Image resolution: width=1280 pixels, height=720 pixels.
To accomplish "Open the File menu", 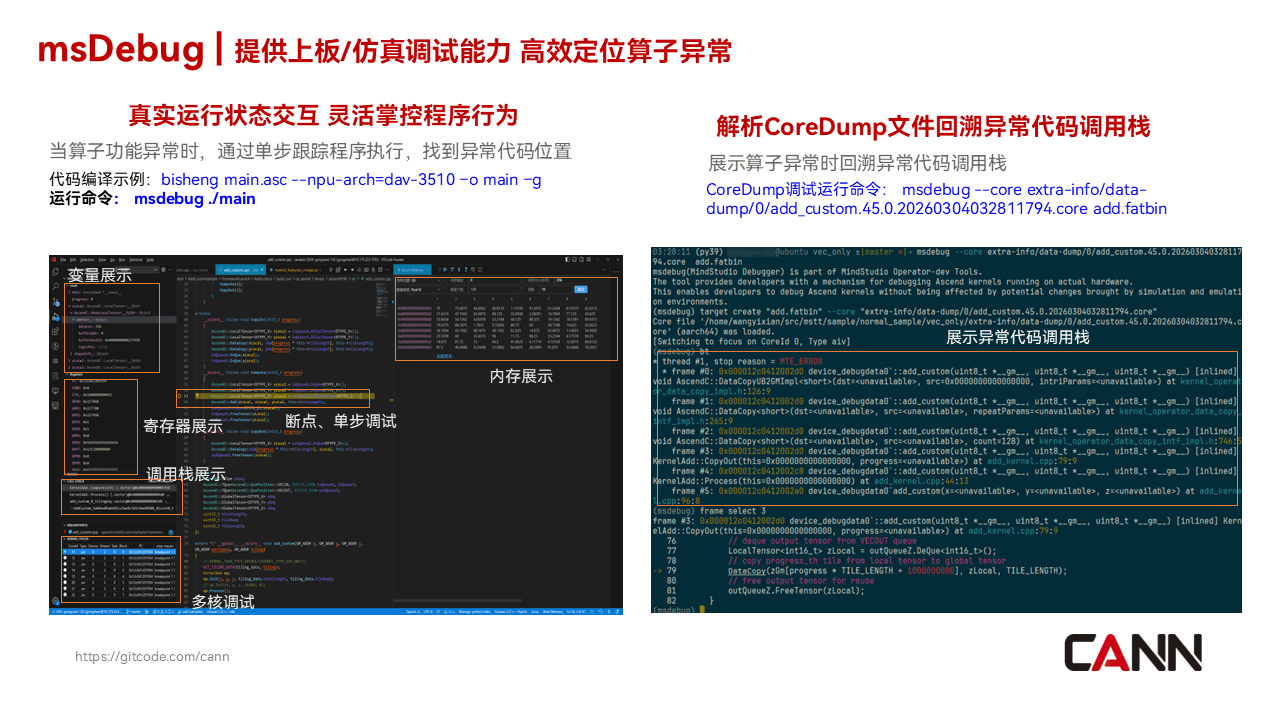I will pyautogui.click(x=63, y=260).
